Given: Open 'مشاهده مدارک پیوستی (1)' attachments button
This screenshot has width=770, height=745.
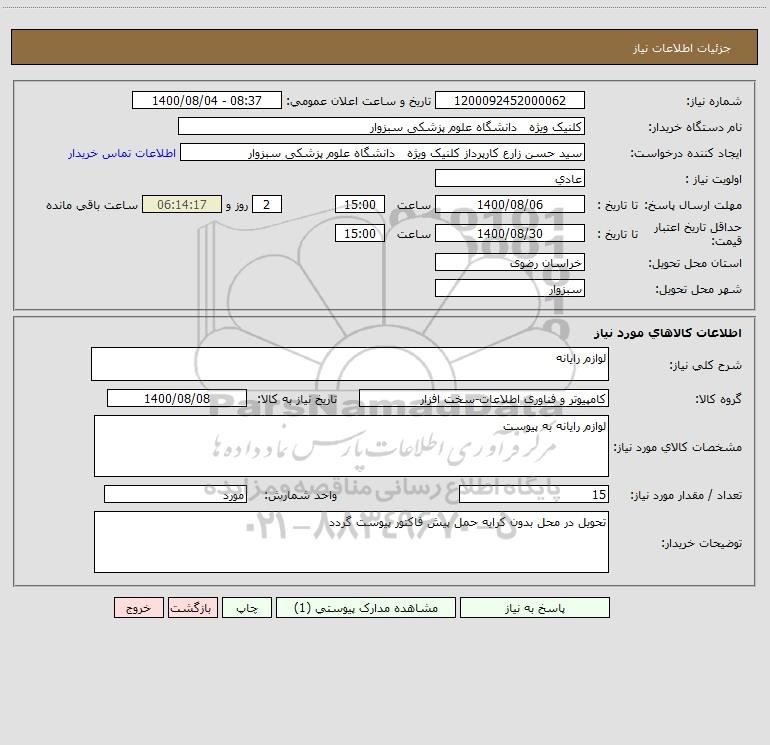Looking at the screenshot, I should [x=366, y=607].
